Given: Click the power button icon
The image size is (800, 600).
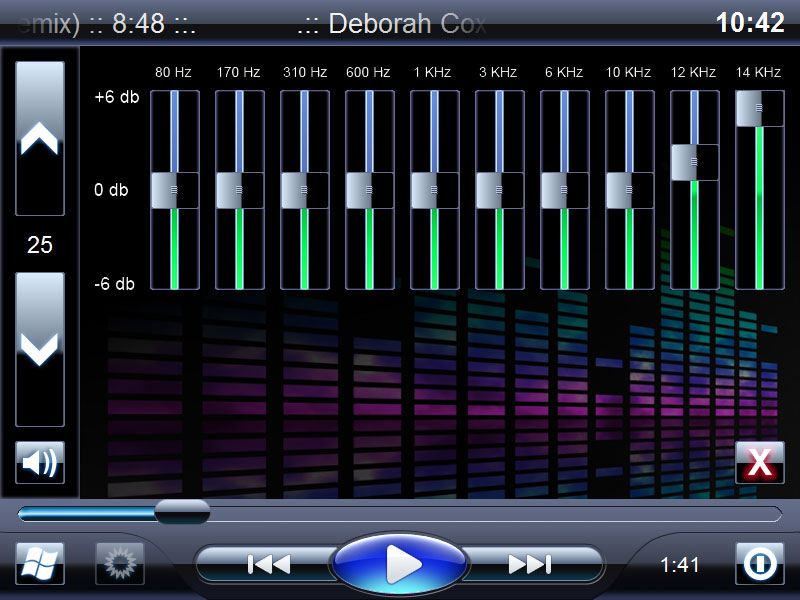Looking at the screenshot, I should pyautogui.click(x=760, y=564).
